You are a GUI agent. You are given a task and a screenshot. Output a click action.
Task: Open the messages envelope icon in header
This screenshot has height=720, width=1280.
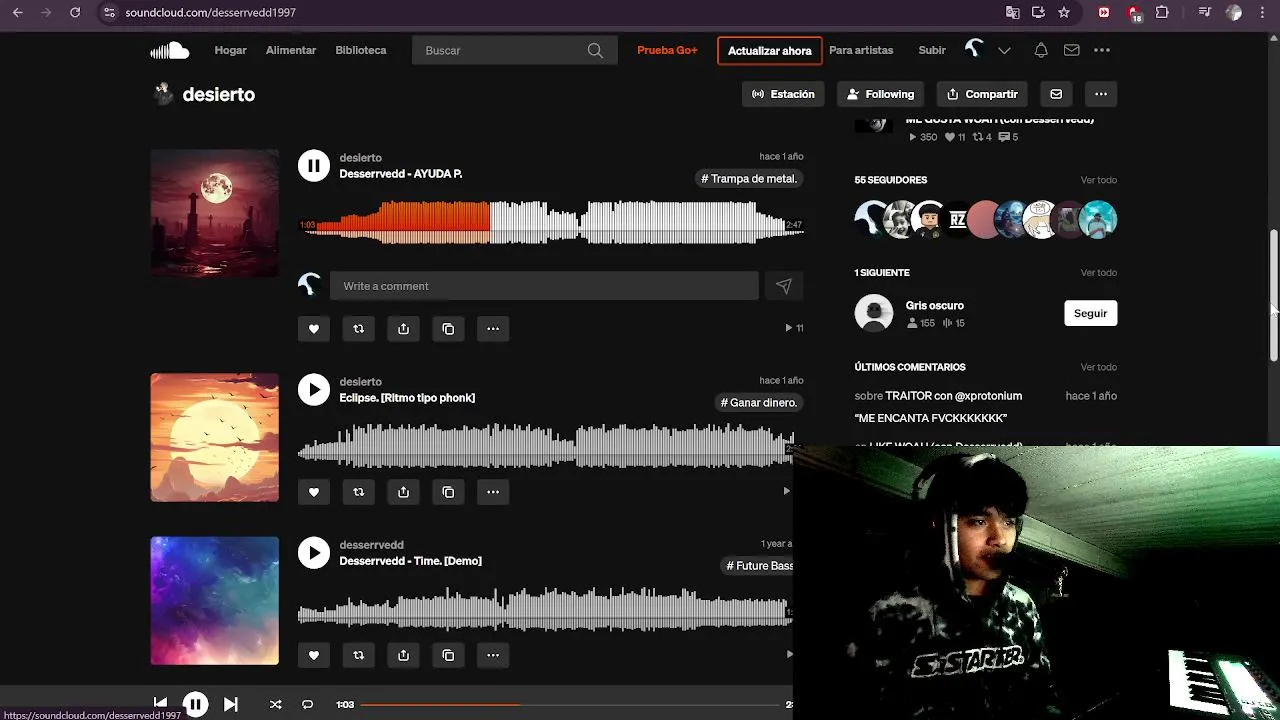click(1071, 50)
